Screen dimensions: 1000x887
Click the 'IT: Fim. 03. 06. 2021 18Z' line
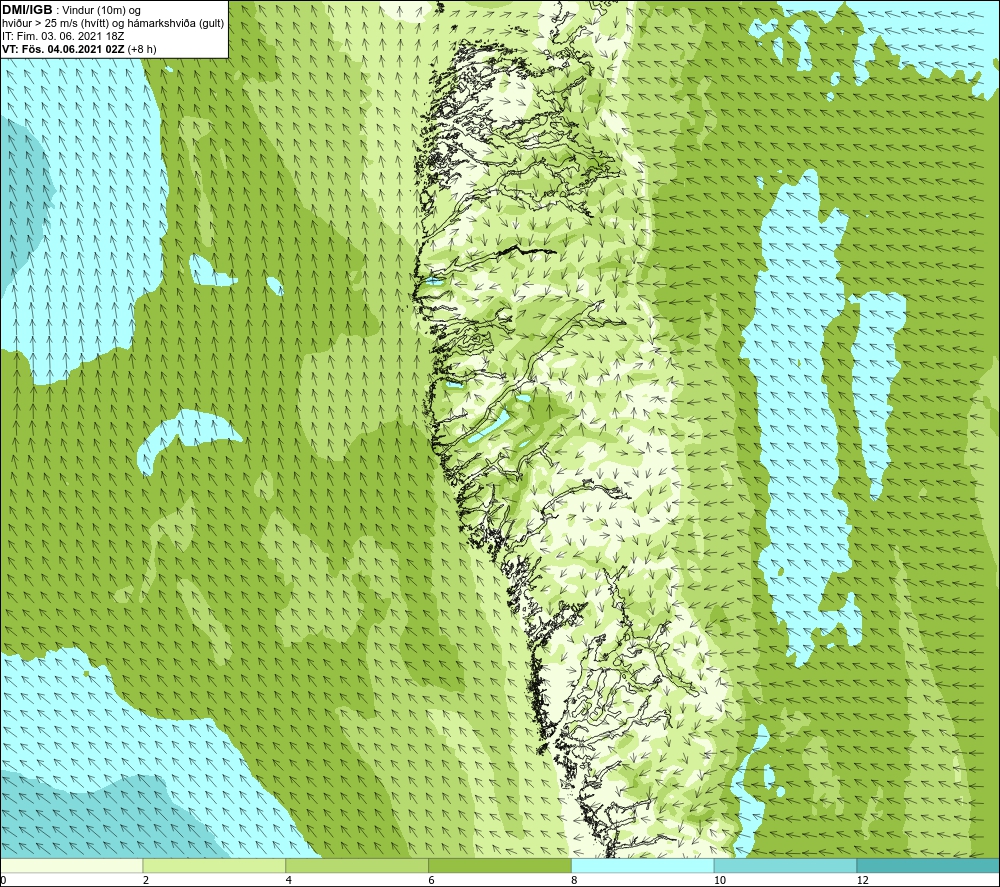point(63,36)
